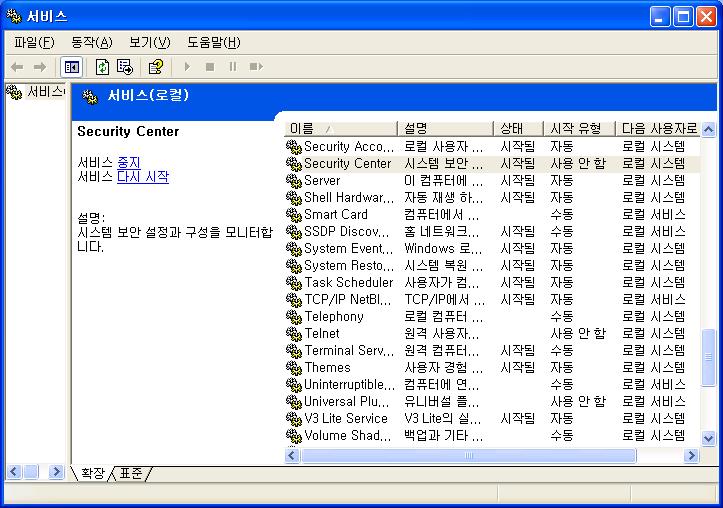Click the gear icon of Terminal Services row

click(x=294, y=351)
